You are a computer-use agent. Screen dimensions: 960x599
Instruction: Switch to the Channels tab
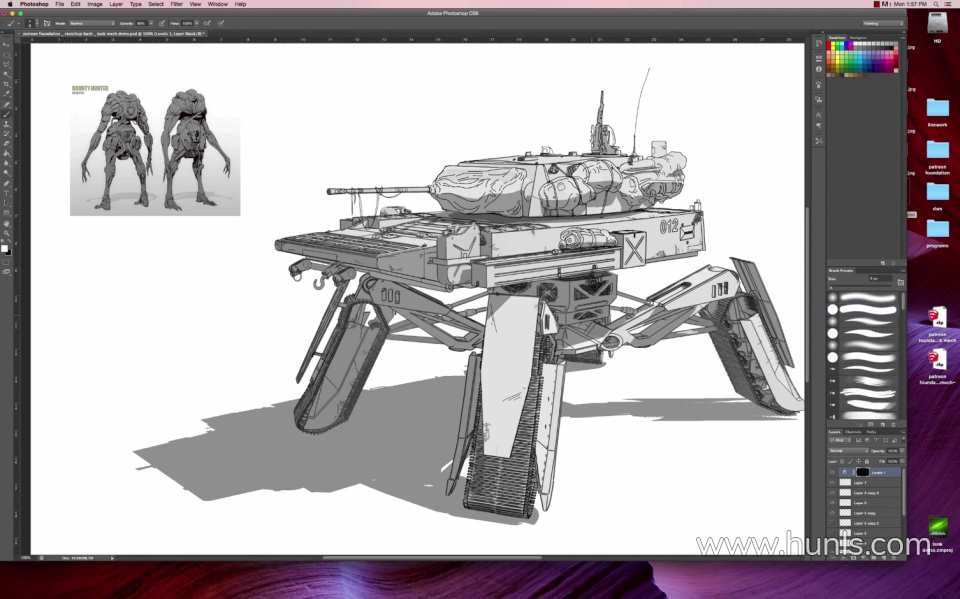pos(853,432)
